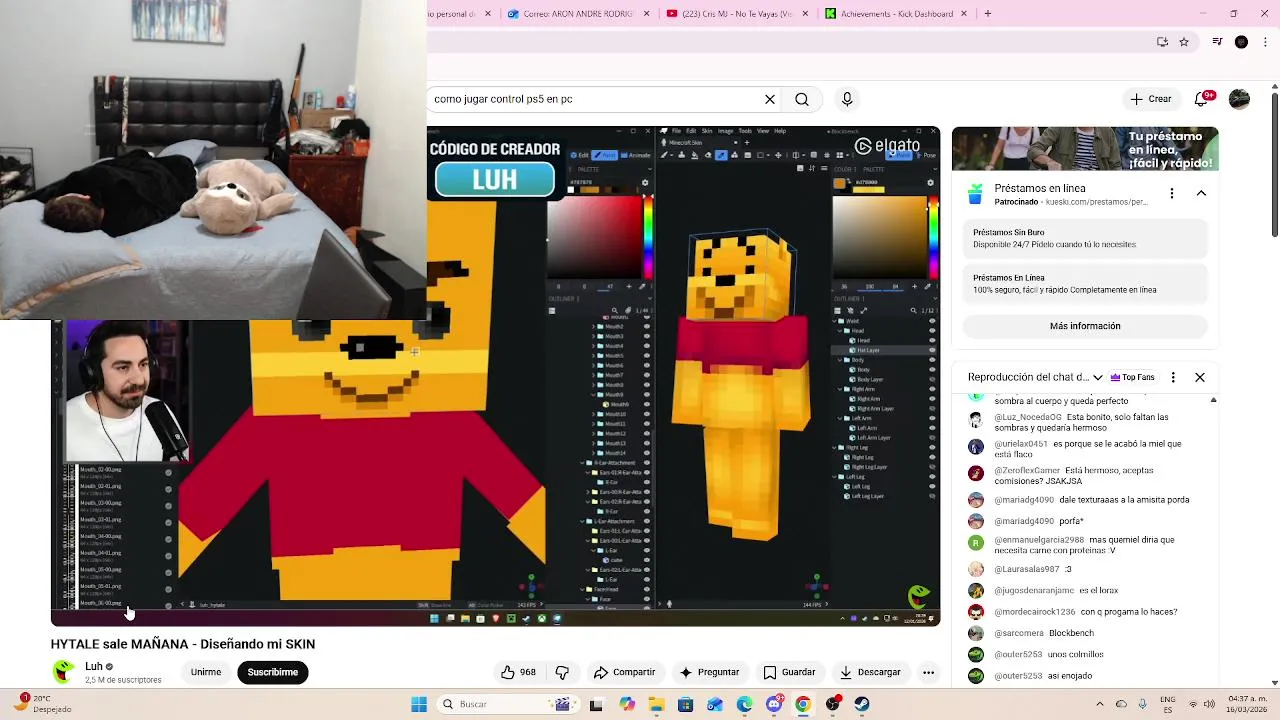Dislike the video with thumbs down
This screenshot has height=720, width=1280.
562,672
